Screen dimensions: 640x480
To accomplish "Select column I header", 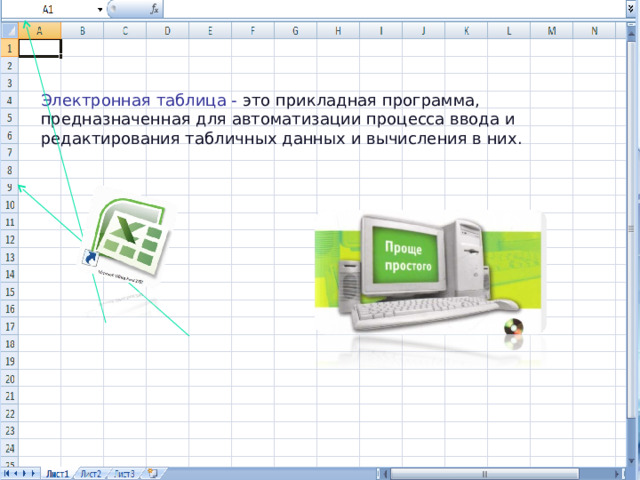I will 381,31.
